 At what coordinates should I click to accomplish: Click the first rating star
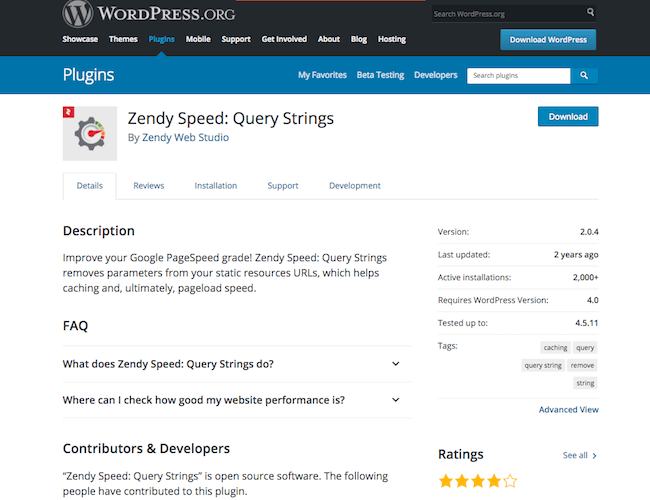click(x=446, y=481)
